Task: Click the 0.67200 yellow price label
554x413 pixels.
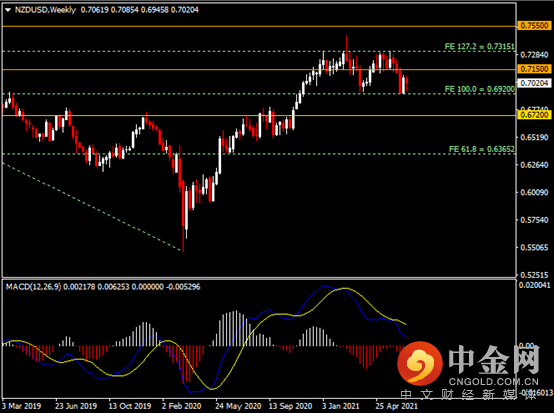Action: 535,115
